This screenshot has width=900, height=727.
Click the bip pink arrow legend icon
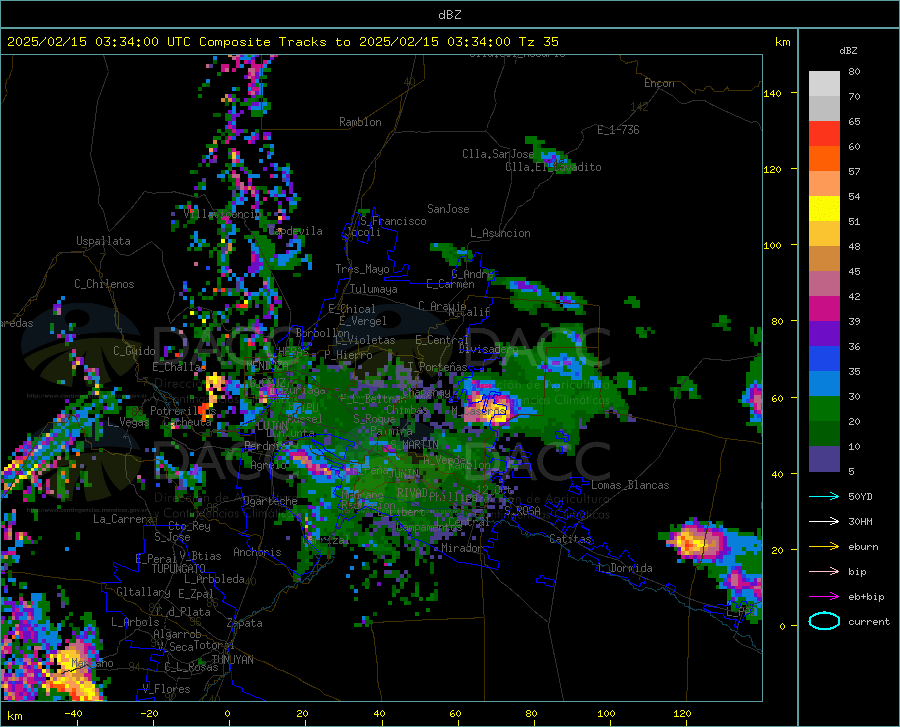(x=824, y=572)
